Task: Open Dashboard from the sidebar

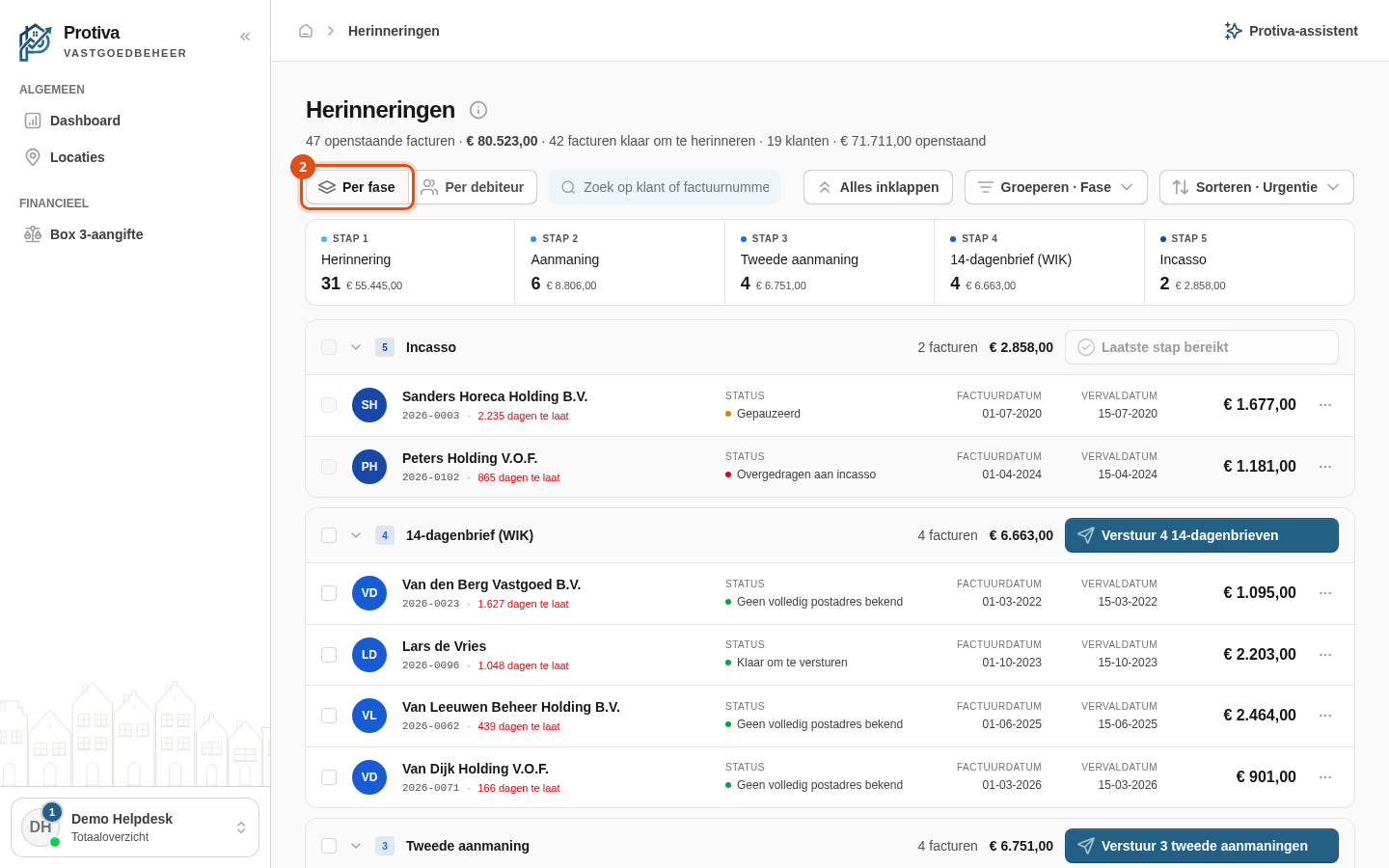Action: 135,121
